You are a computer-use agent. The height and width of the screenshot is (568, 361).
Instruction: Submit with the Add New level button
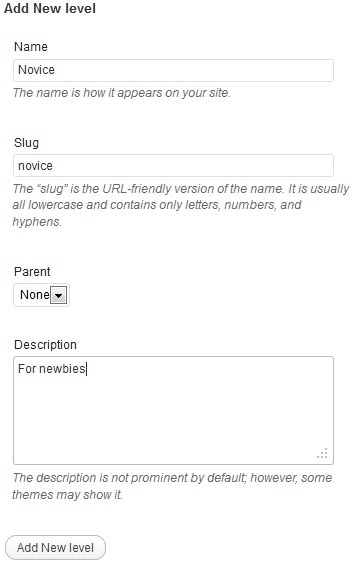(x=55, y=547)
